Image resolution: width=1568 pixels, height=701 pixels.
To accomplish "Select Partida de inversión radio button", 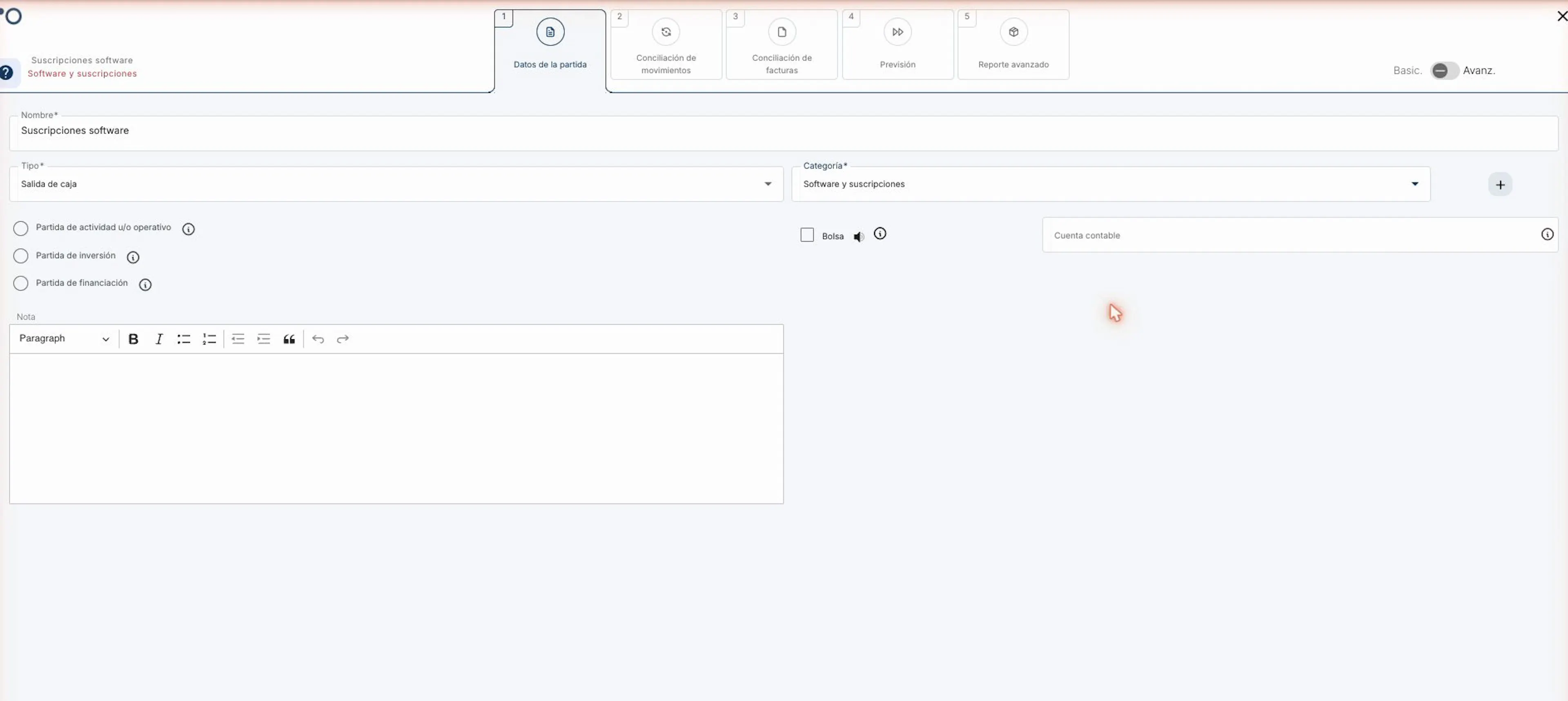I will 21,256.
